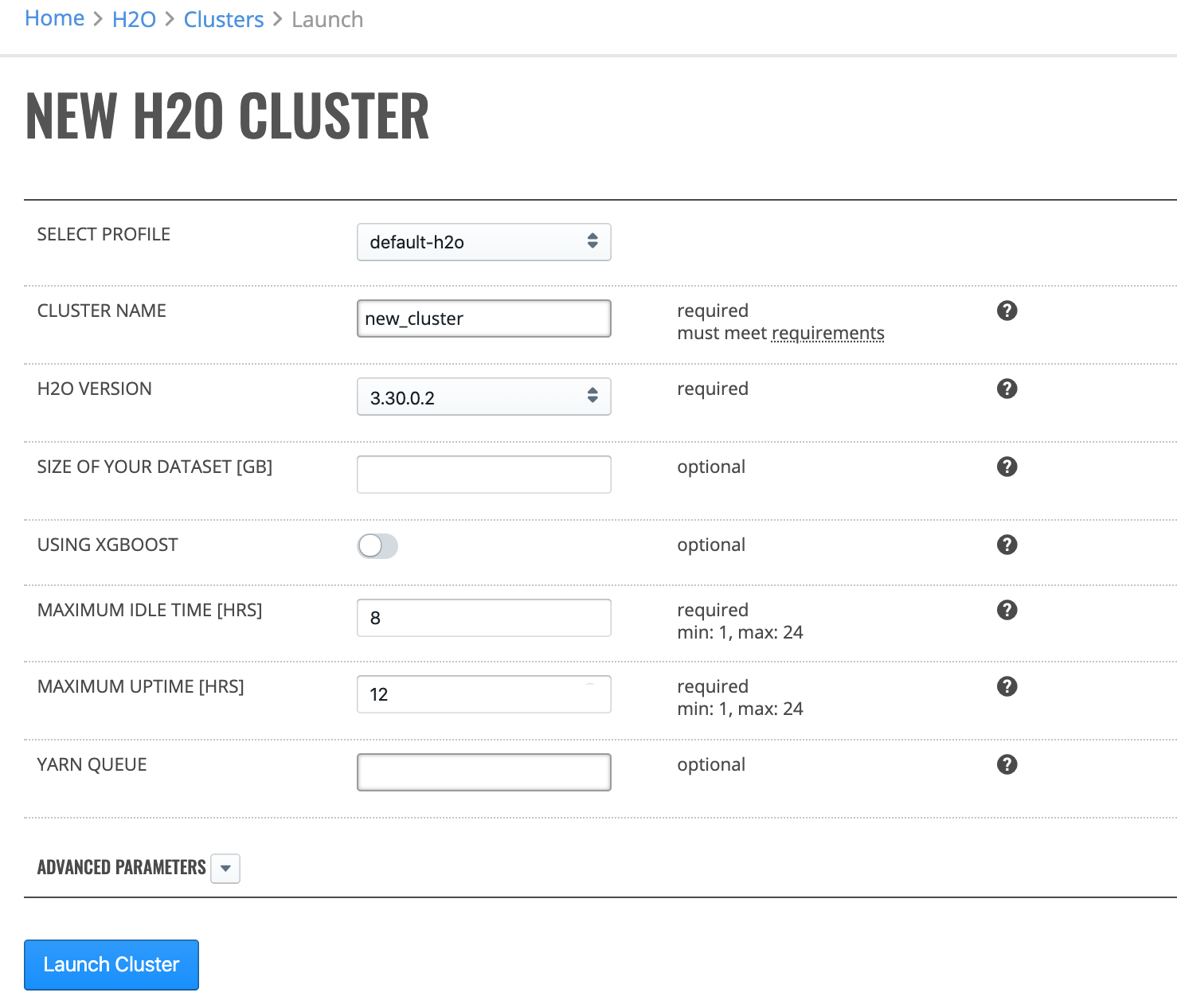Image resolution: width=1177 pixels, height=1008 pixels.
Task: Click the Launch breadcrumb text
Action: (x=327, y=19)
